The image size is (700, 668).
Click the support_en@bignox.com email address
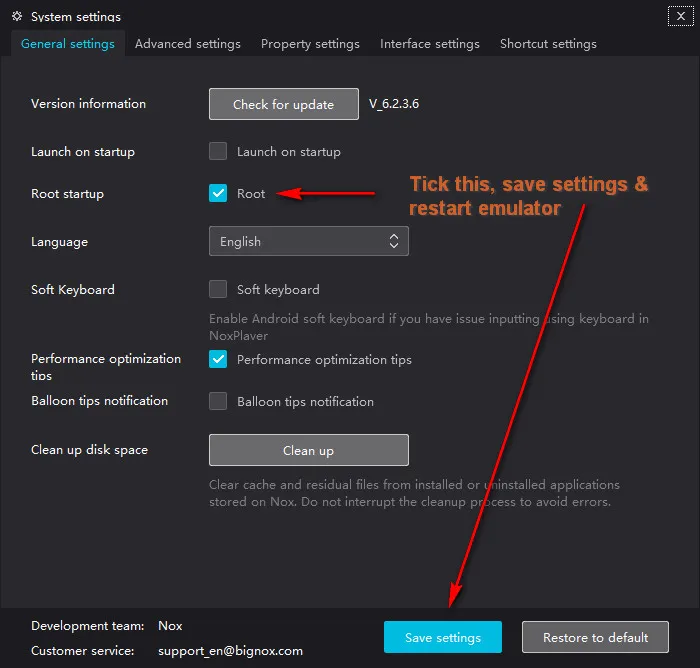click(230, 651)
